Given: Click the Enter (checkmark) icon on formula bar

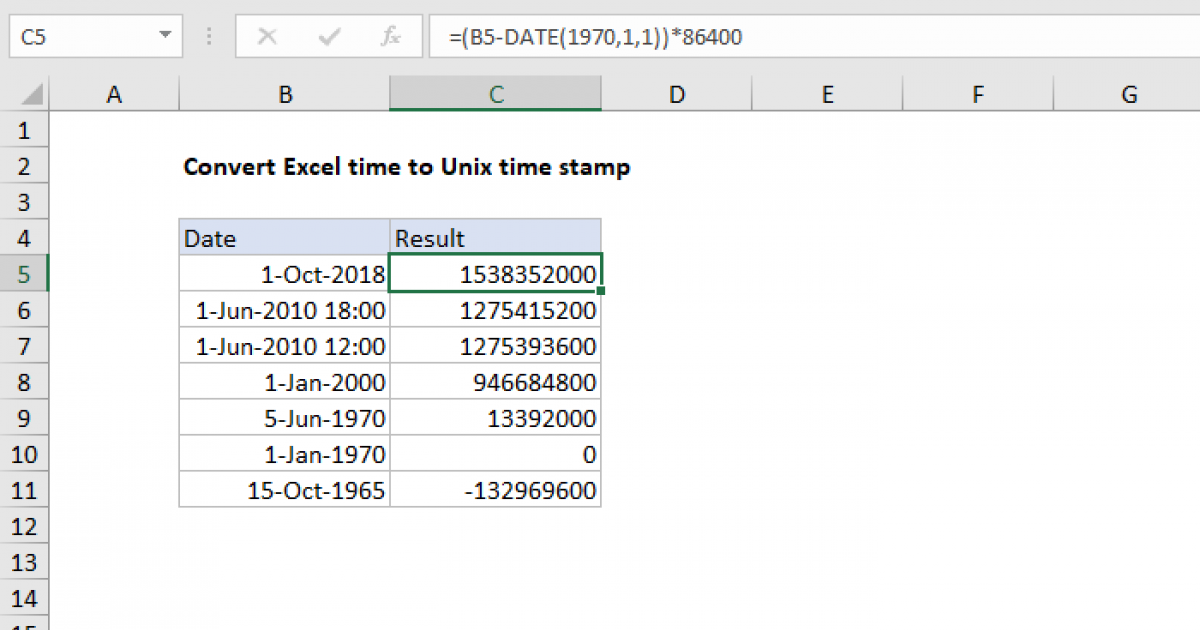Looking at the screenshot, I should [328, 36].
